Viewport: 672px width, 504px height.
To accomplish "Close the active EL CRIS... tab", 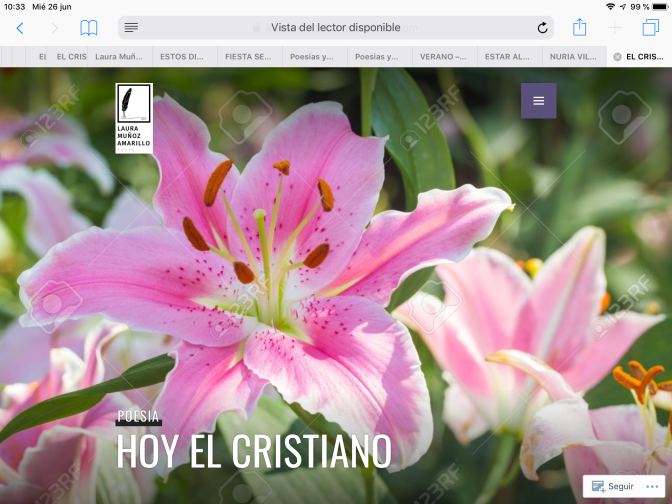I will 616,57.
